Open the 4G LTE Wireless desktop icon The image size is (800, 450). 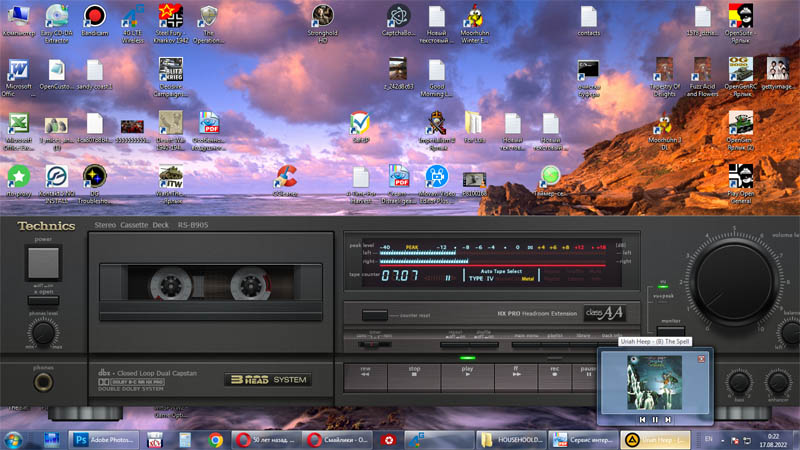133,22
